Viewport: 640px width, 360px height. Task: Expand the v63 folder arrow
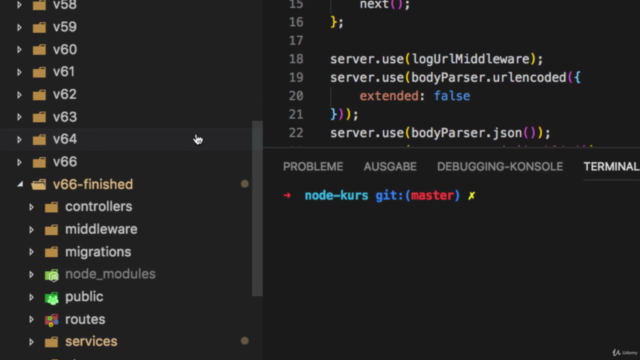[19, 117]
